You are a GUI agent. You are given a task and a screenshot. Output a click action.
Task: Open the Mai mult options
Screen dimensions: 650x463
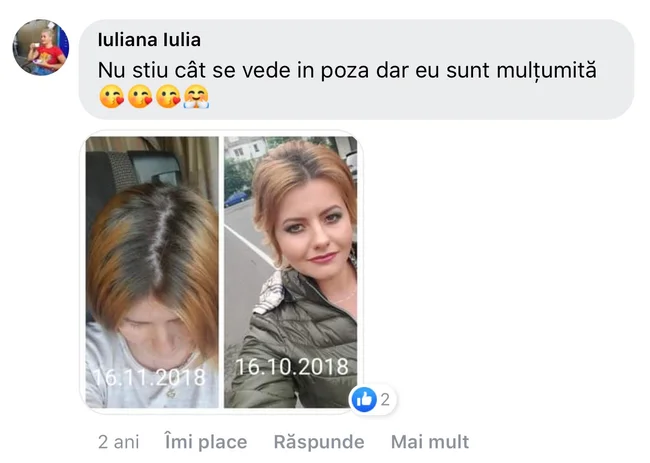coord(430,442)
